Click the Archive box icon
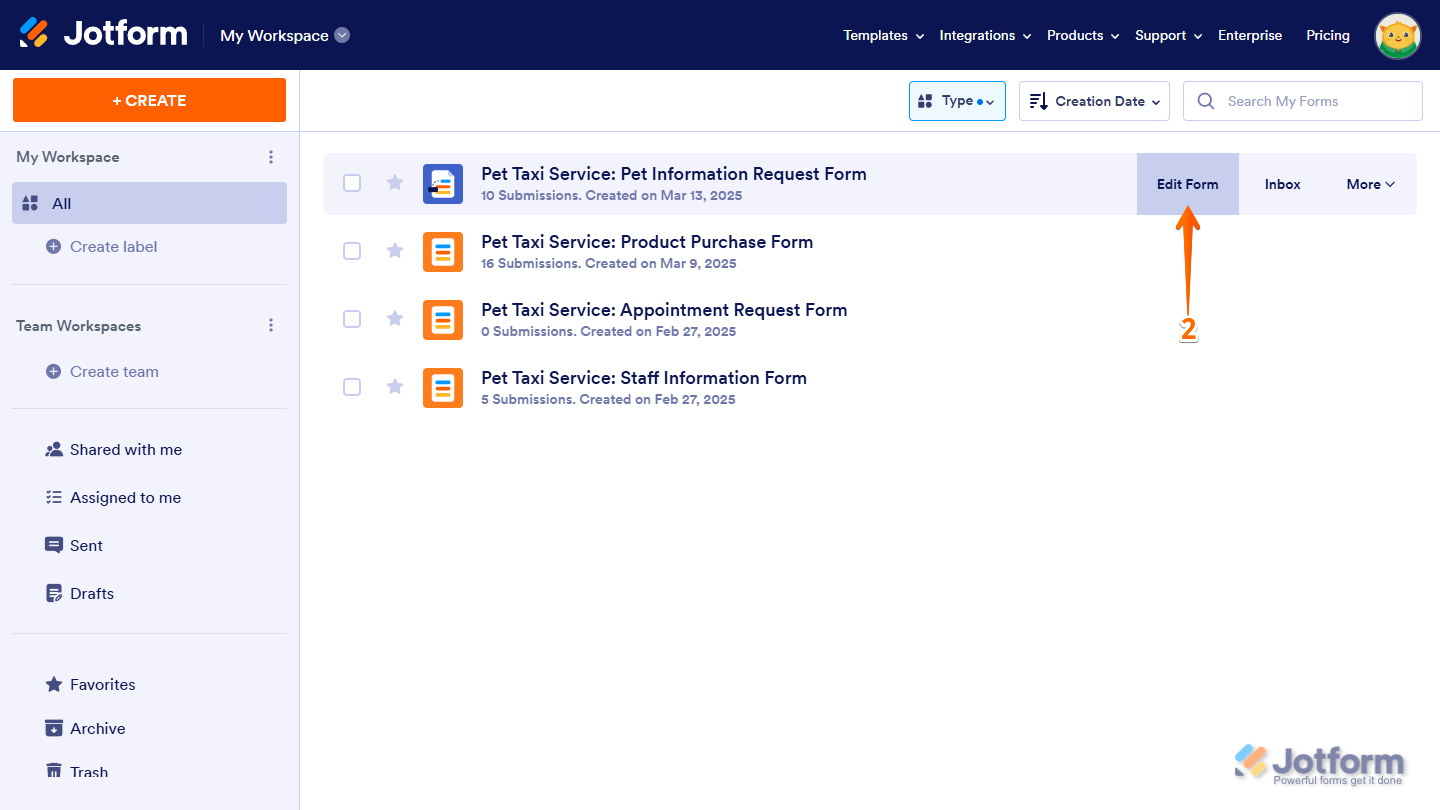Screen dimensions: 1440x810 54,729
